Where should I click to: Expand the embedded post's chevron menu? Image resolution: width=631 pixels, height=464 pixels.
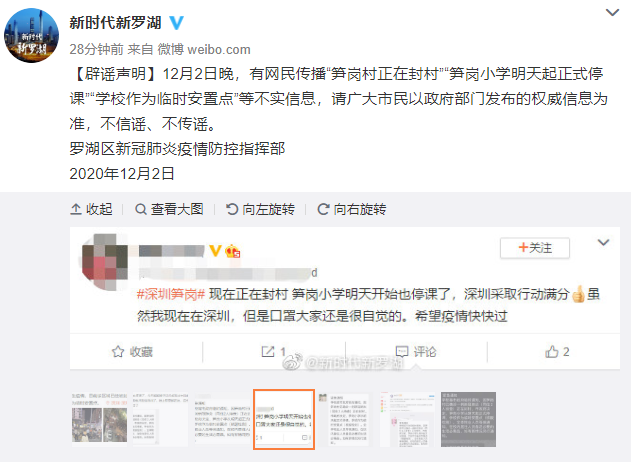click(x=603, y=243)
